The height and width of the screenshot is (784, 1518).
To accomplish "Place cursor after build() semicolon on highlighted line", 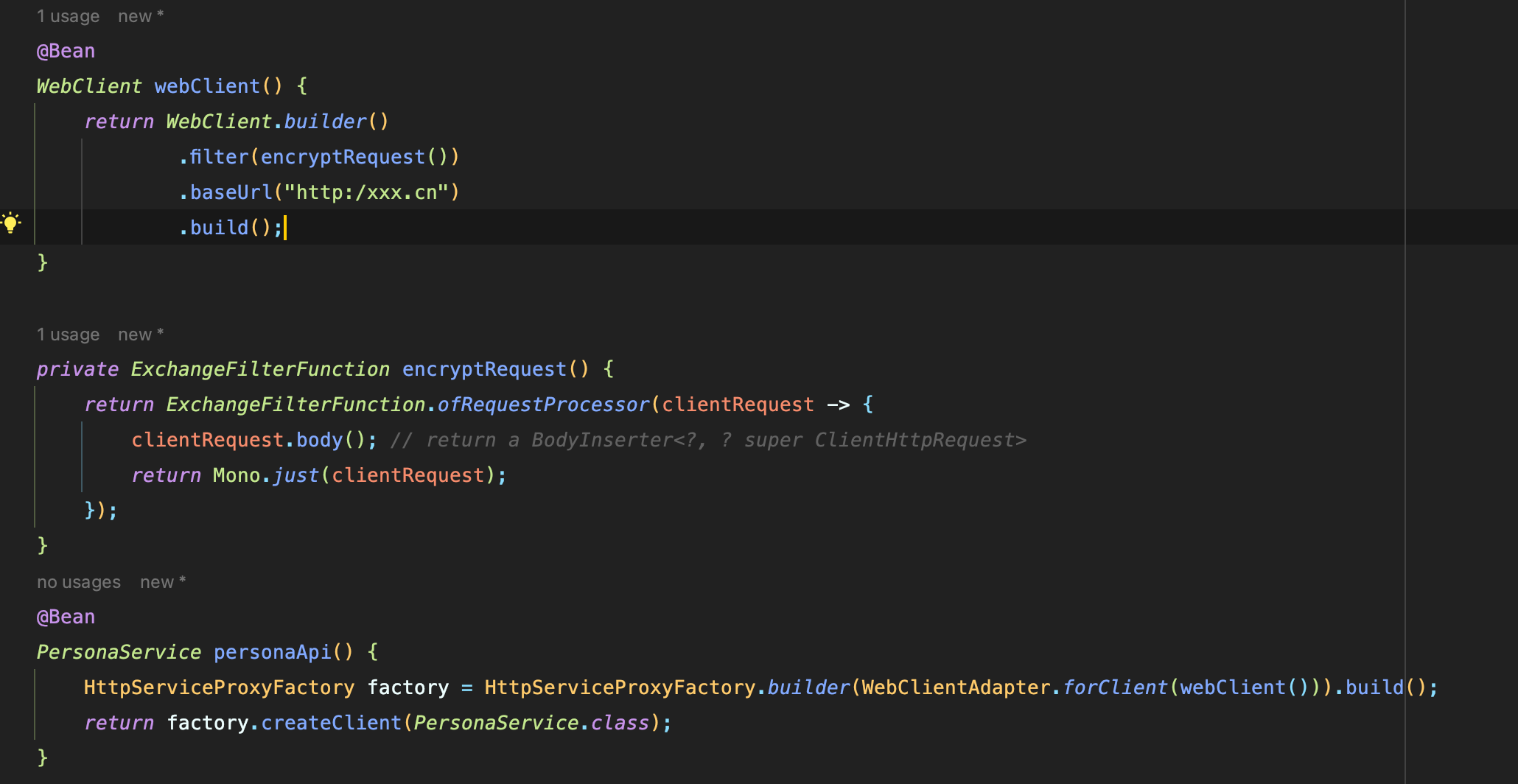I will [x=286, y=227].
